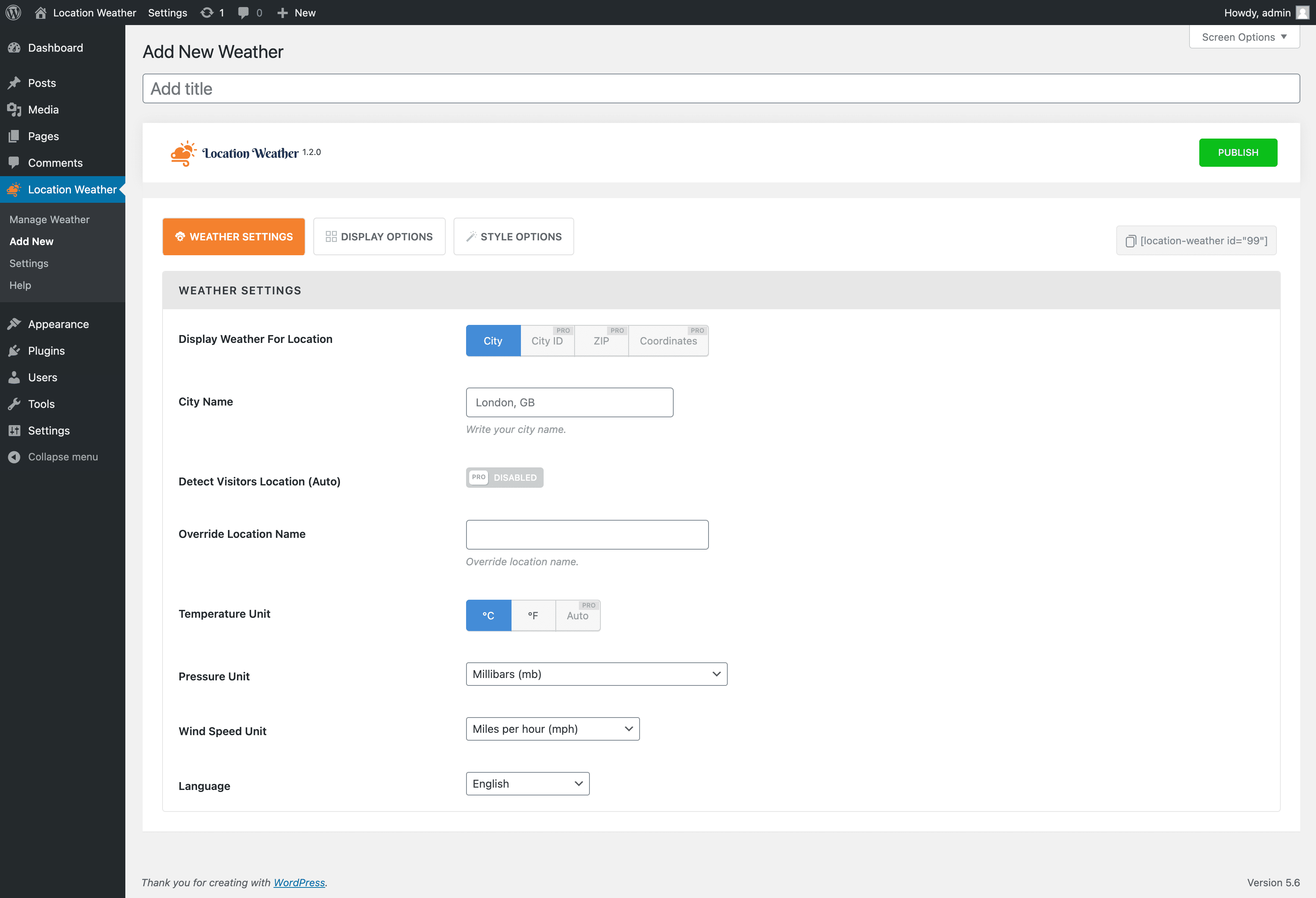Follow the WordPress footer link
The image size is (1316, 898).
coord(299,883)
